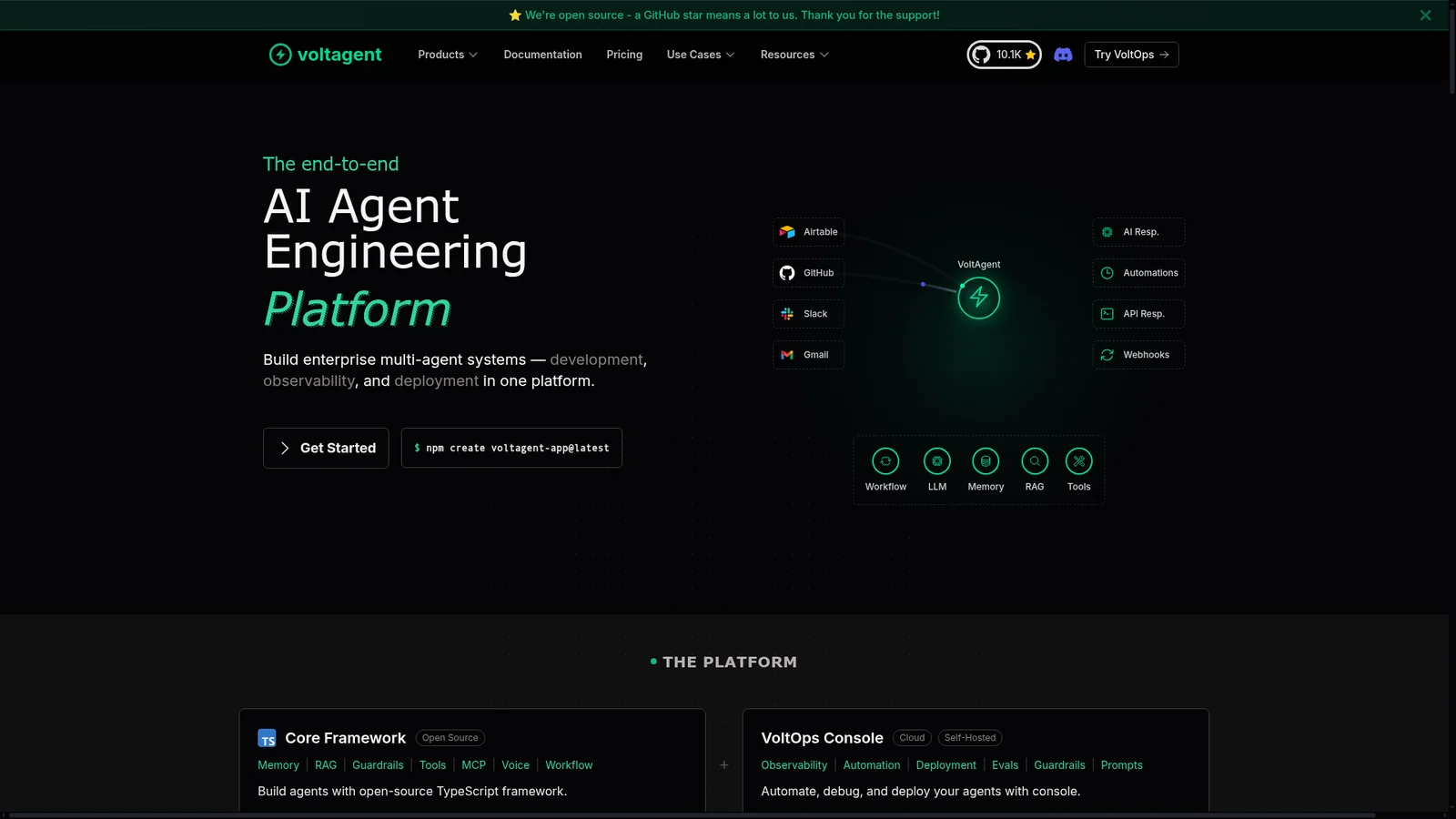This screenshot has width=1456, height=819.
Task: Open VoltOps Console Guardrails link
Action: click(x=1059, y=765)
